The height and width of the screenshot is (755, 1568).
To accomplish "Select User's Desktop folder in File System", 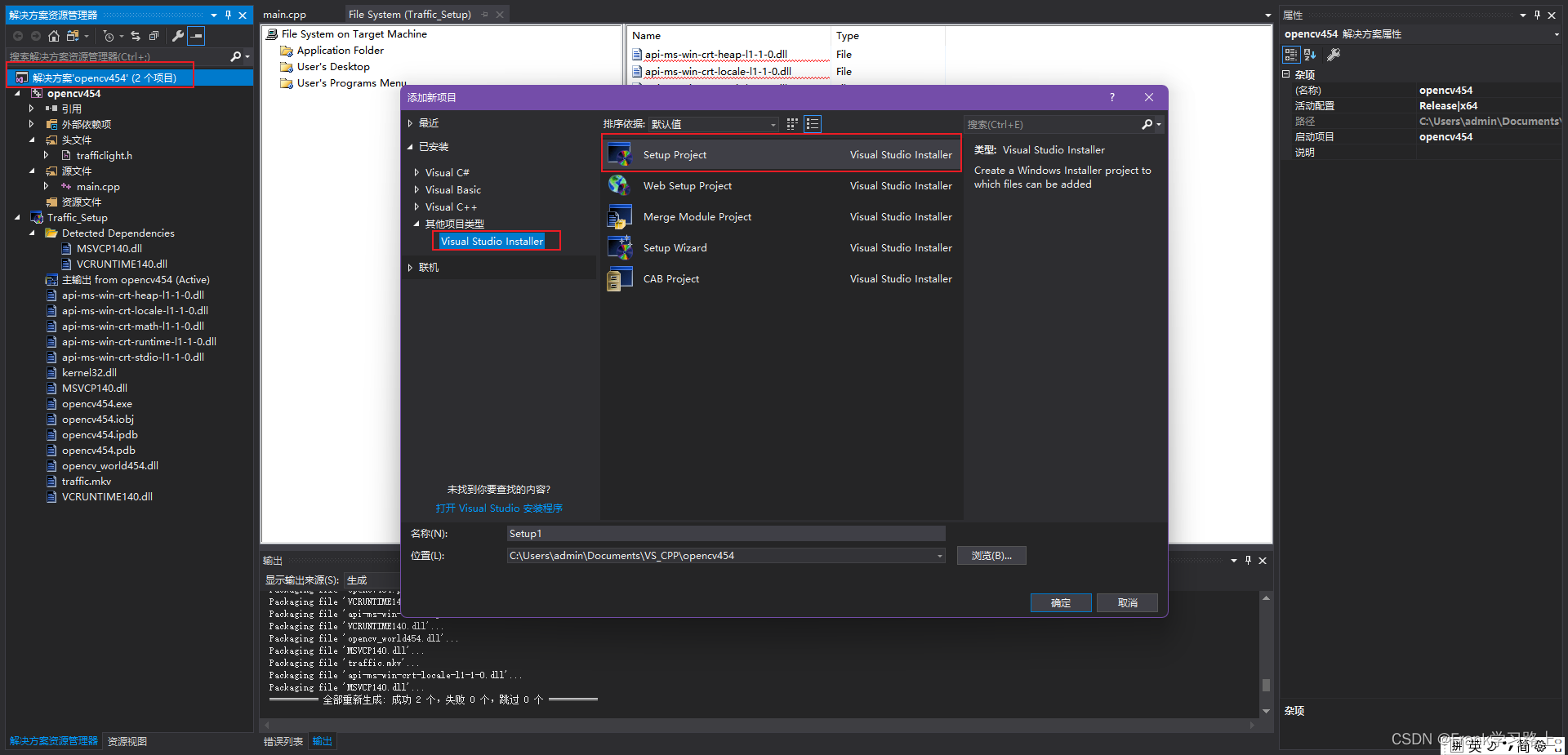I will pos(333,66).
